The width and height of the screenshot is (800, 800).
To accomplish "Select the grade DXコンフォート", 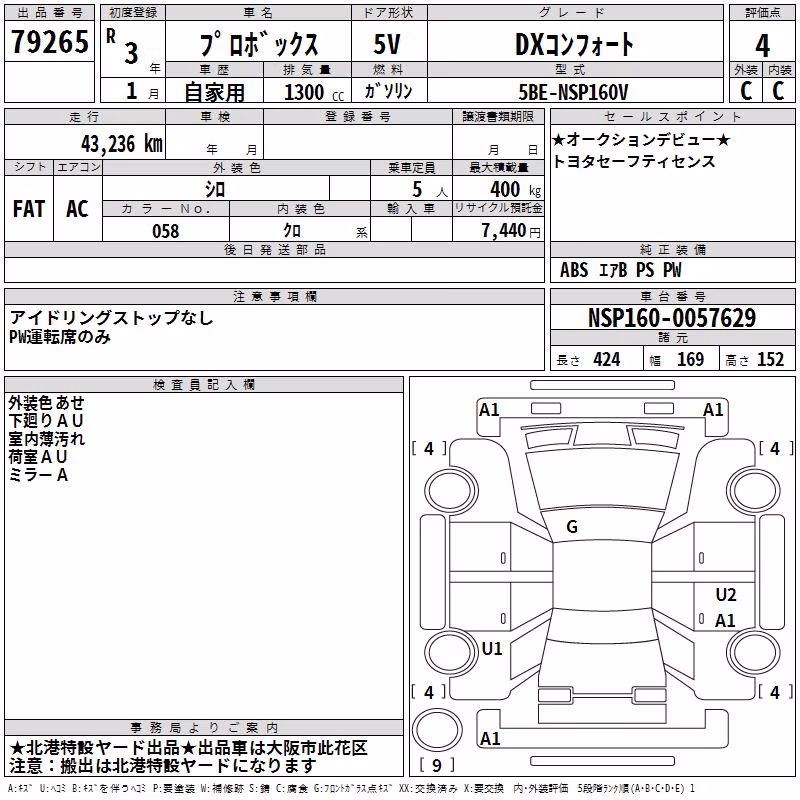I will tap(574, 44).
